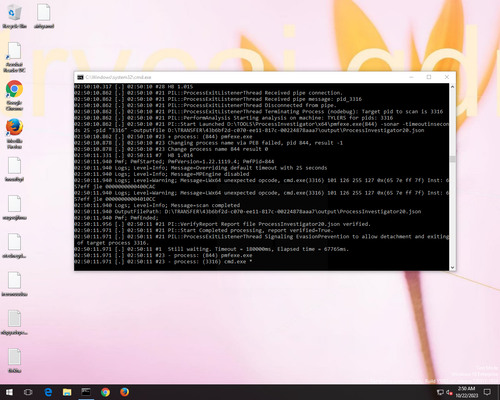Open the volume icon in system tray
Image resolution: width=500 pixels, height=400 pixels.
click(x=449, y=392)
